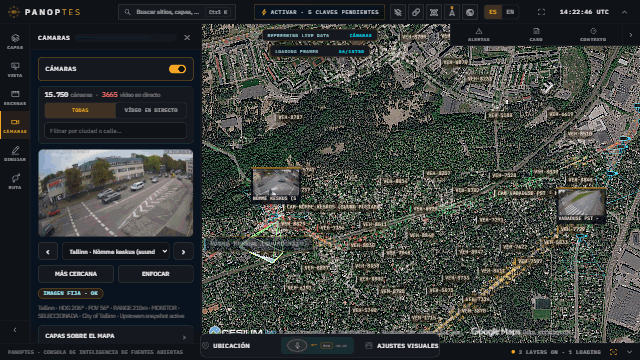Click the link icon in top toolbar

pos(416,12)
